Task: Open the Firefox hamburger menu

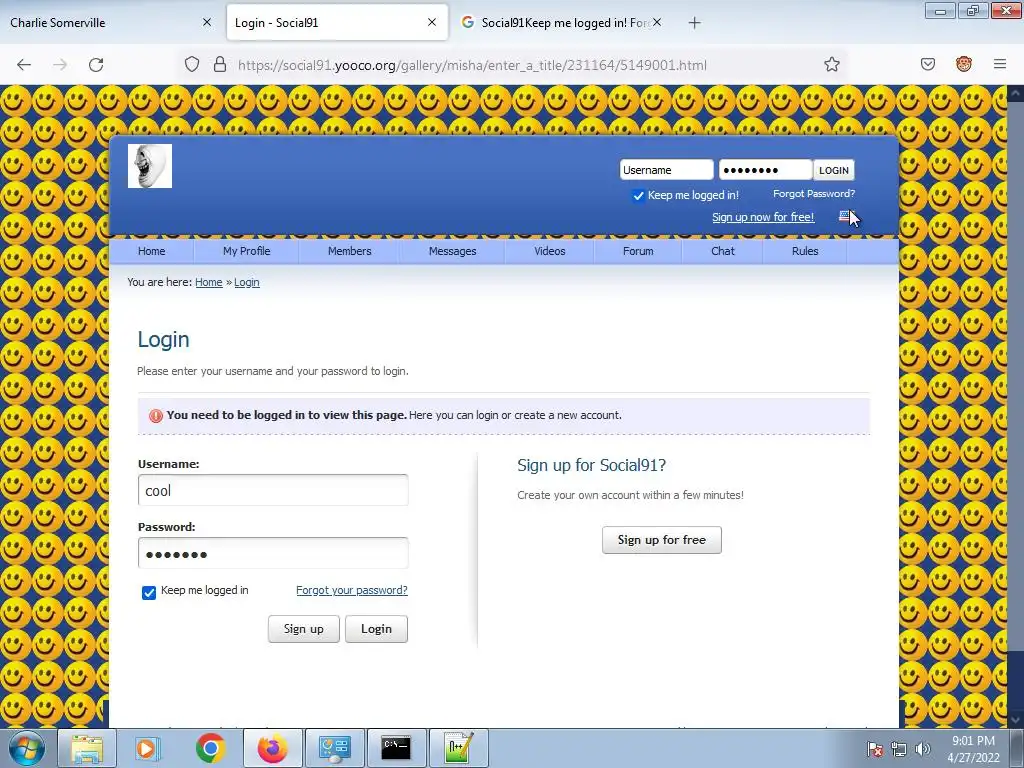Action: point(1000,64)
